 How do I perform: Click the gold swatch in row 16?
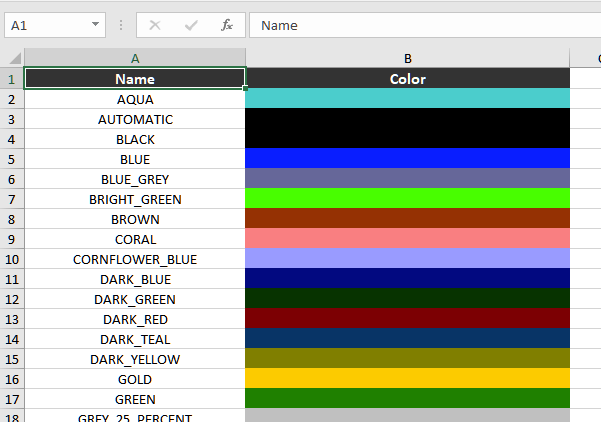pos(407,378)
